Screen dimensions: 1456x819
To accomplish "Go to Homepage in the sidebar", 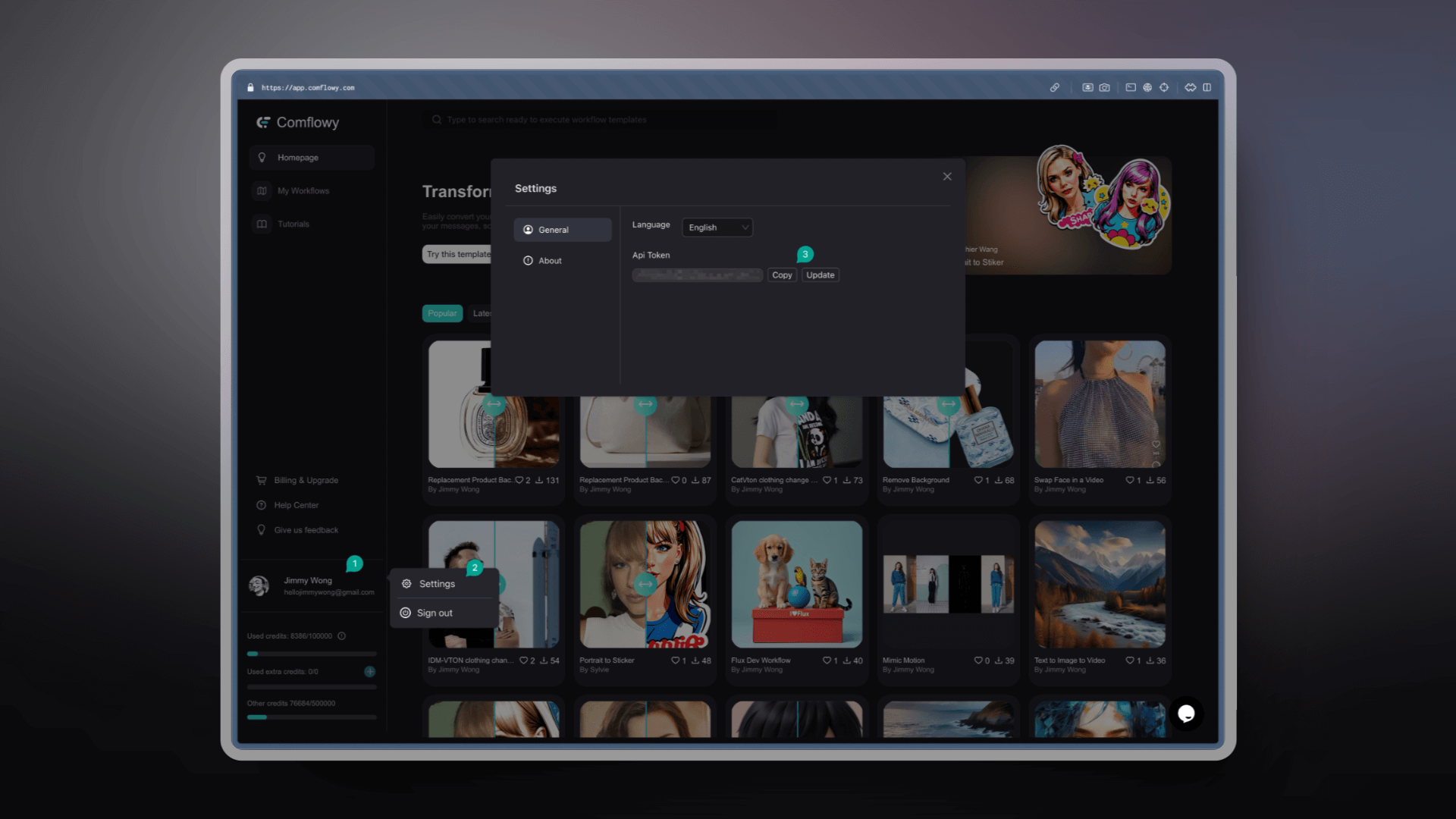I will (312, 158).
